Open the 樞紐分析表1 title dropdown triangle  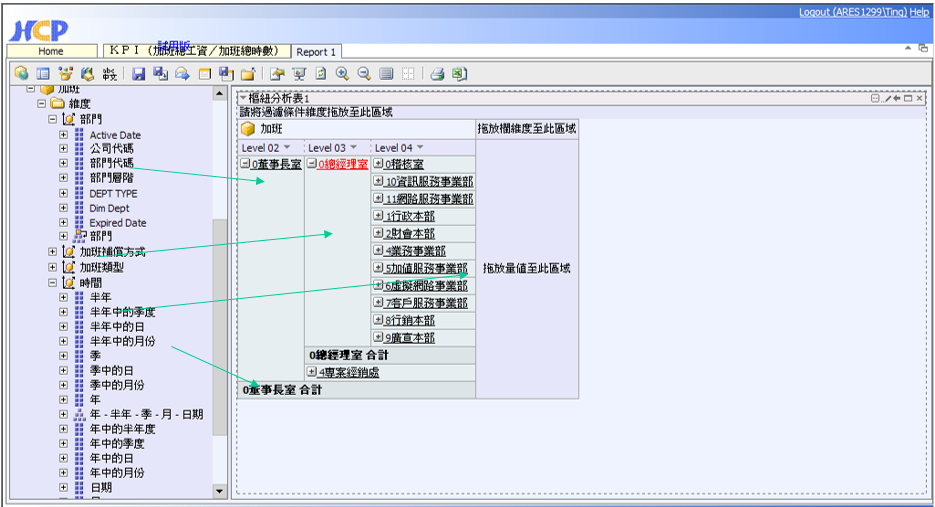(x=243, y=98)
